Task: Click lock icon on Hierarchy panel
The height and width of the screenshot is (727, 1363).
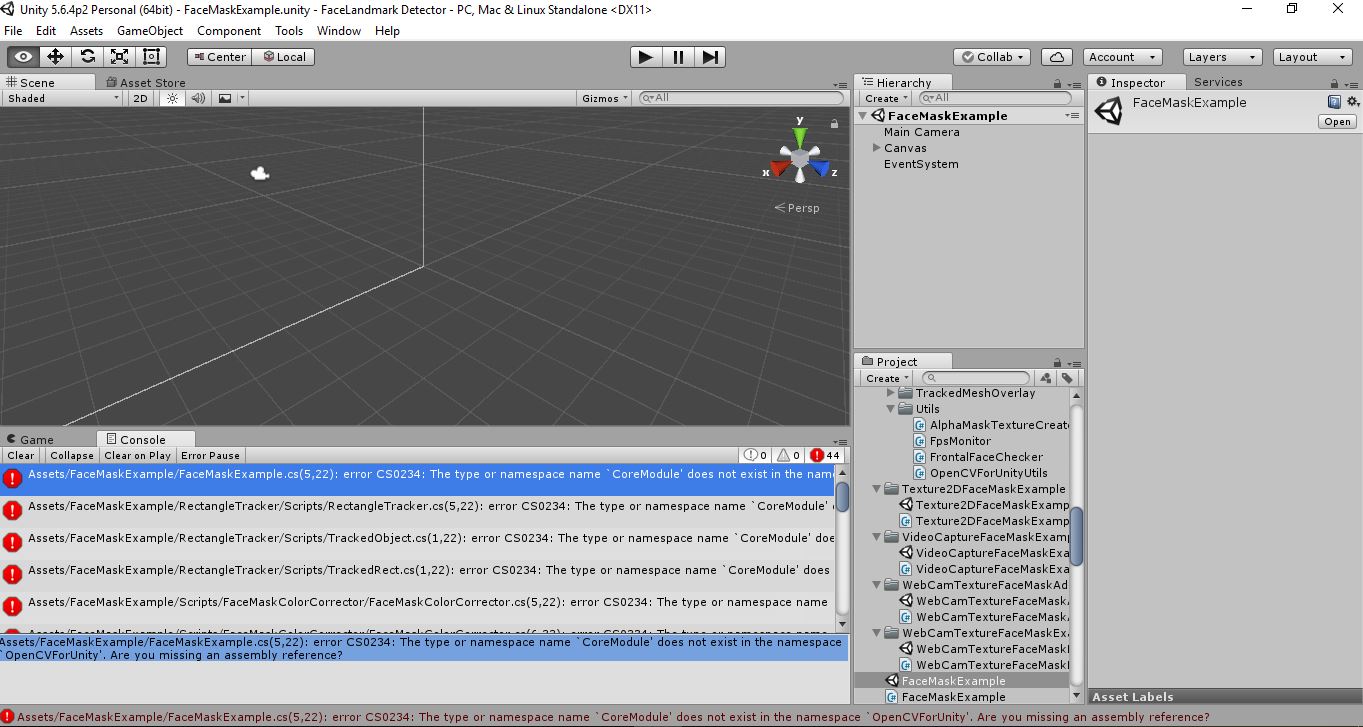Action: tap(1057, 84)
